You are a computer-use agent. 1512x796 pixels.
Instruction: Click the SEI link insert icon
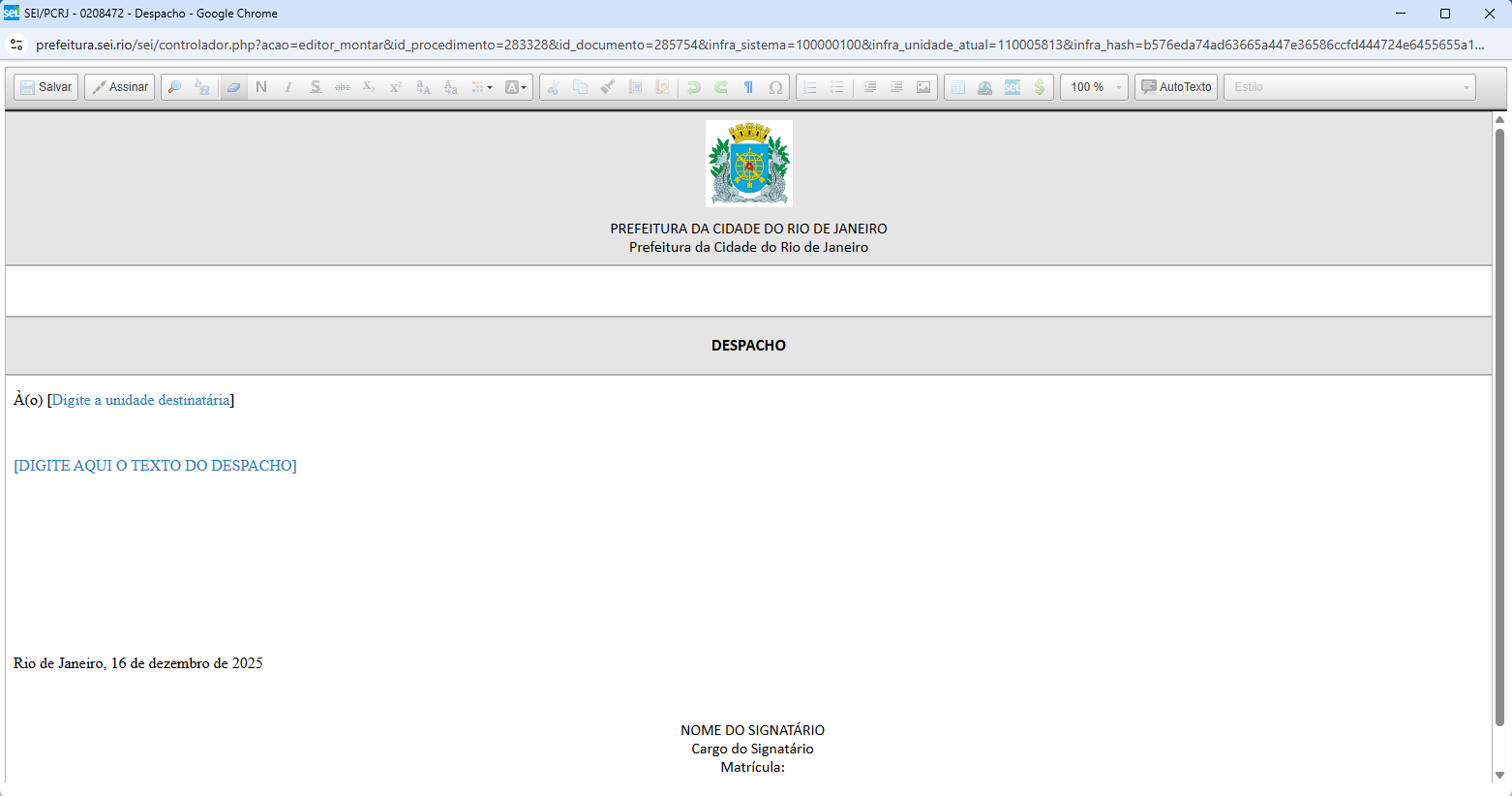click(x=1012, y=87)
